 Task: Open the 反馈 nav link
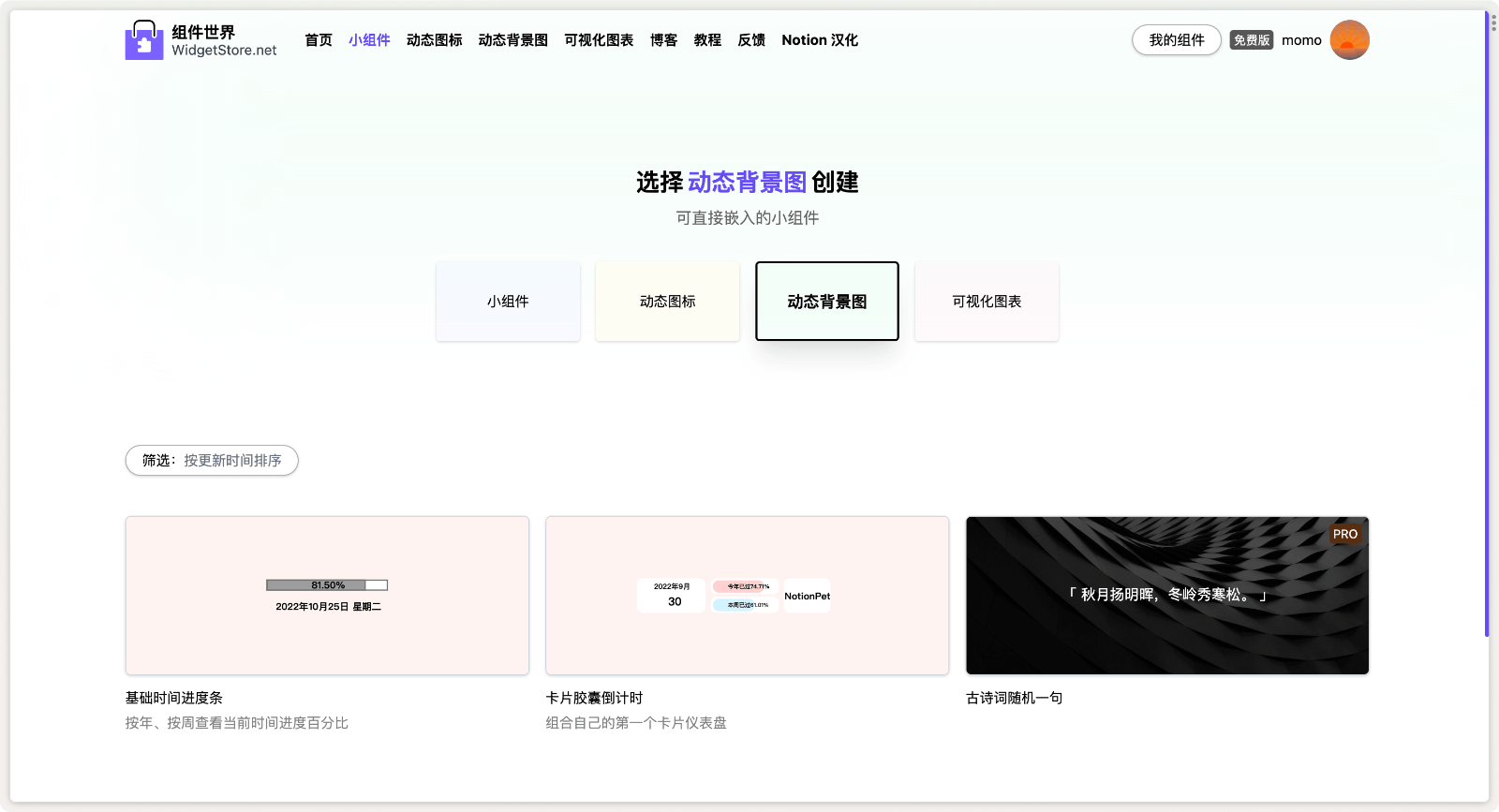(x=751, y=40)
